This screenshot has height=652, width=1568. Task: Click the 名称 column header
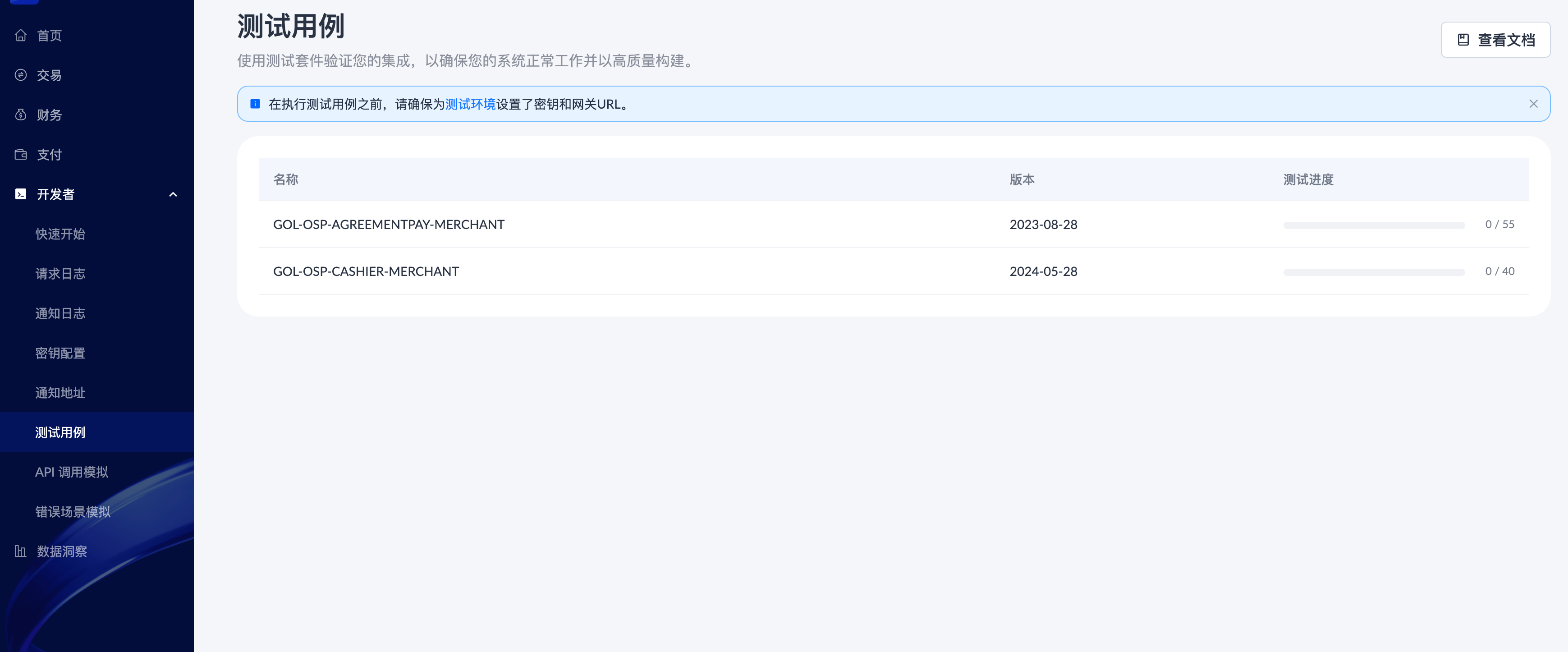coord(285,179)
